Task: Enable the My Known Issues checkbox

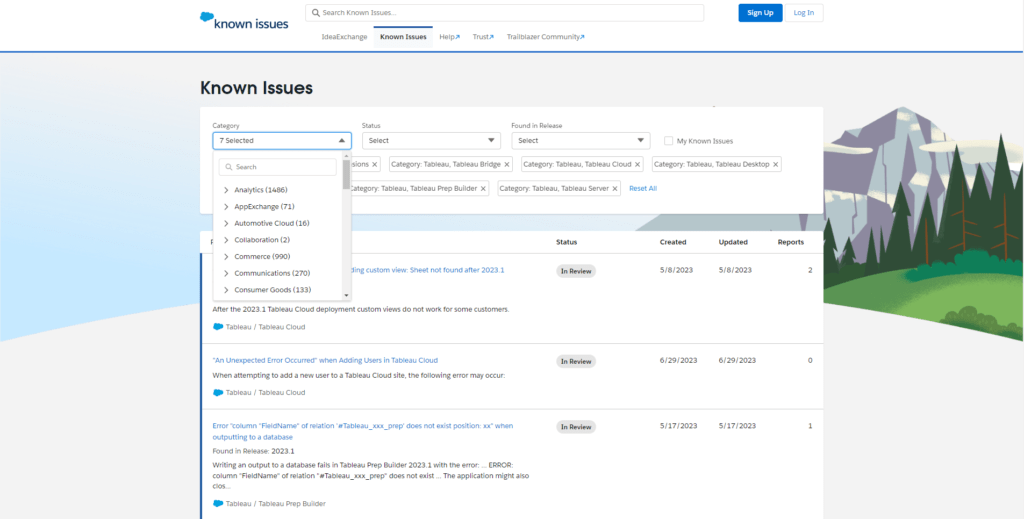Action: [668, 141]
